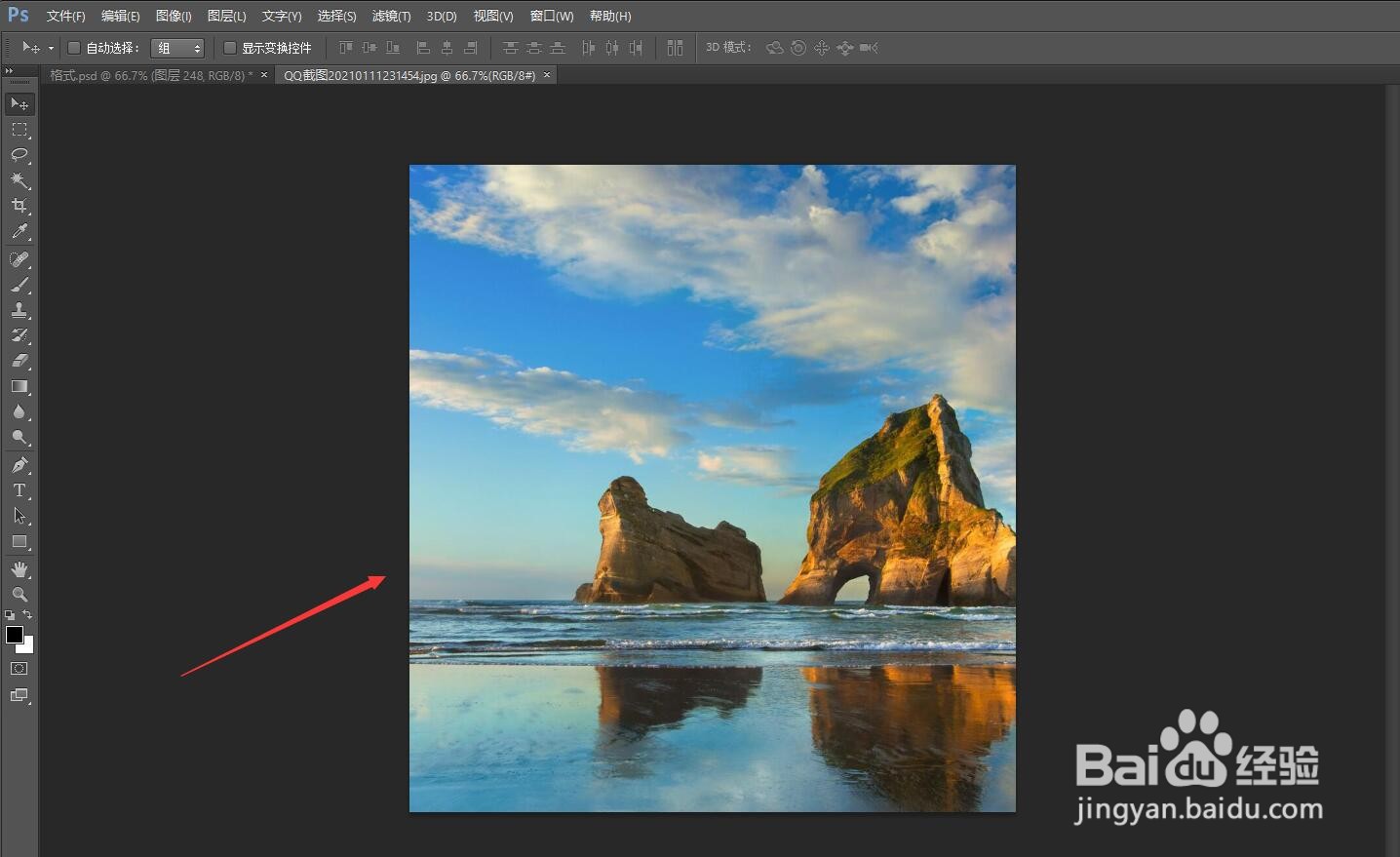Open Move tool preset picker arrow

(51, 48)
